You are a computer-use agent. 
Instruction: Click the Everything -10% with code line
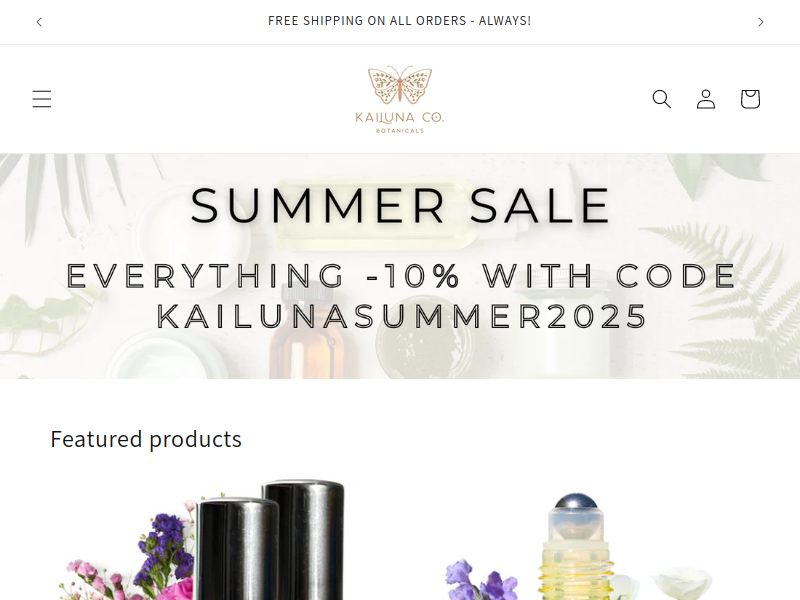point(402,276)
